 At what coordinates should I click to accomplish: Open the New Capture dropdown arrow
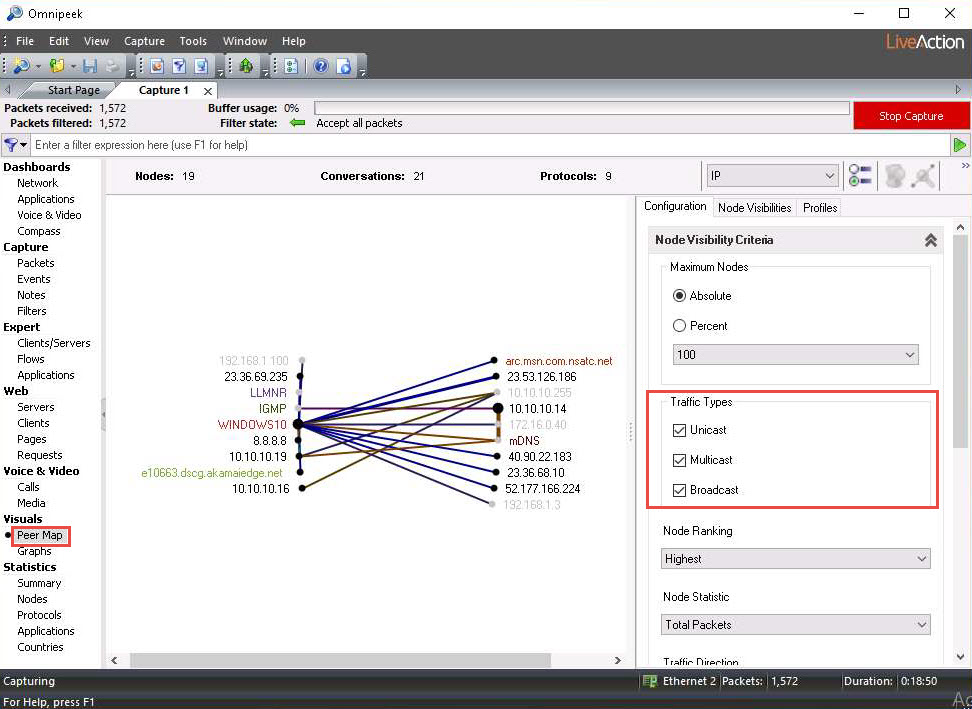(x=38, y=66)
